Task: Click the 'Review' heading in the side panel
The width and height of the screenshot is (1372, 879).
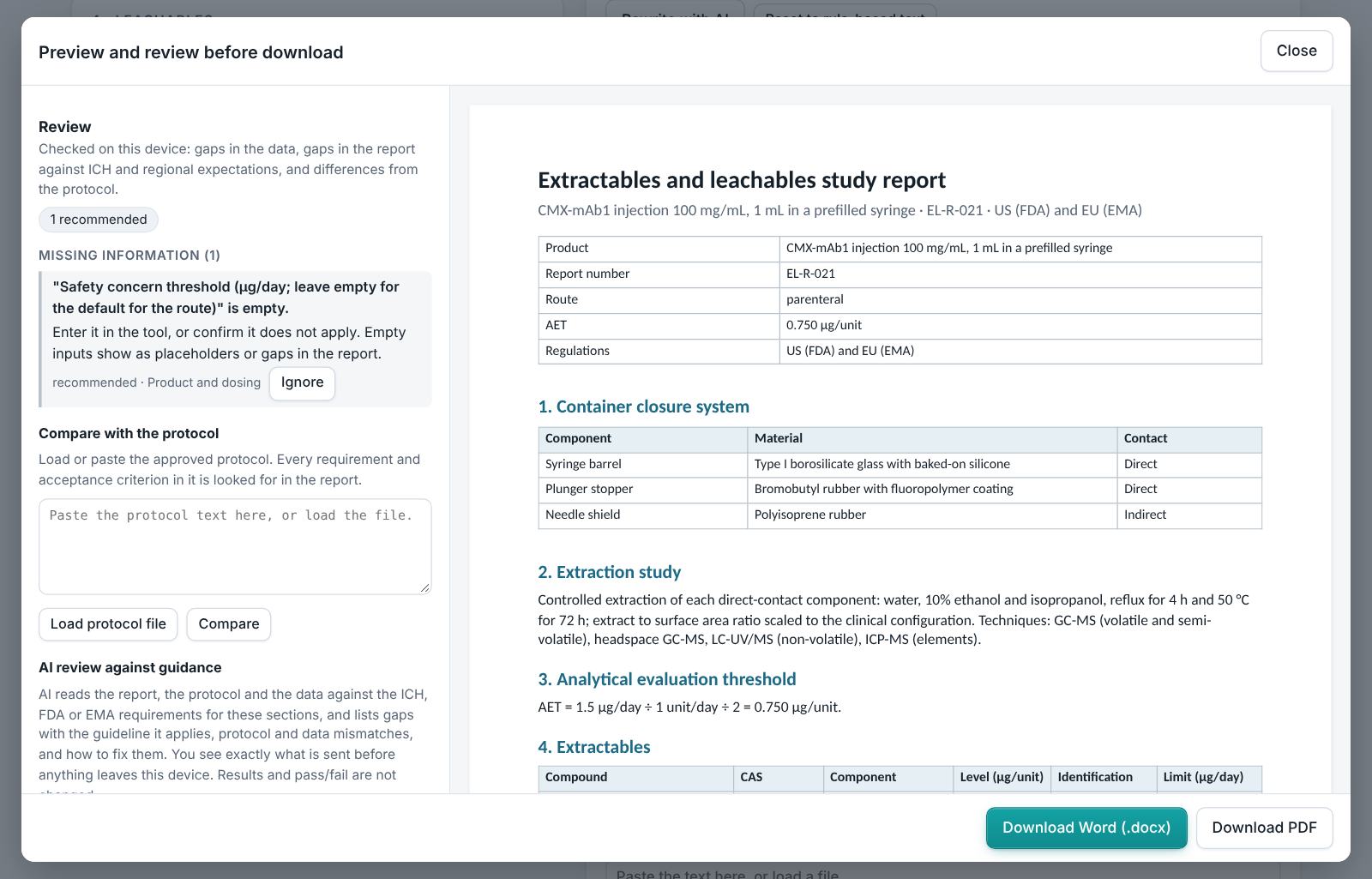Action: (x=65, y=127)
